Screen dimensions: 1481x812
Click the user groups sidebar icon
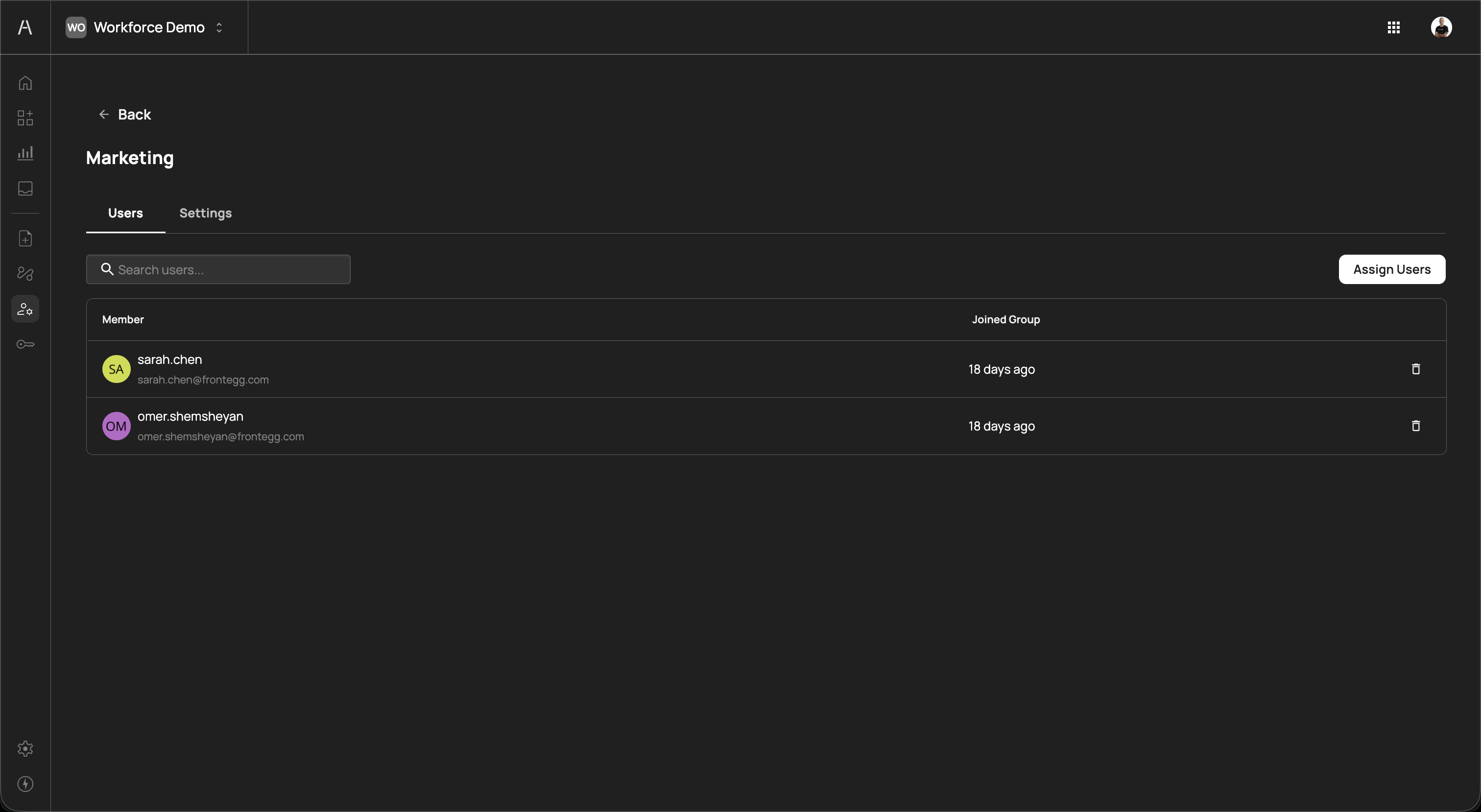pyautogui.click(x=25, y=309)
